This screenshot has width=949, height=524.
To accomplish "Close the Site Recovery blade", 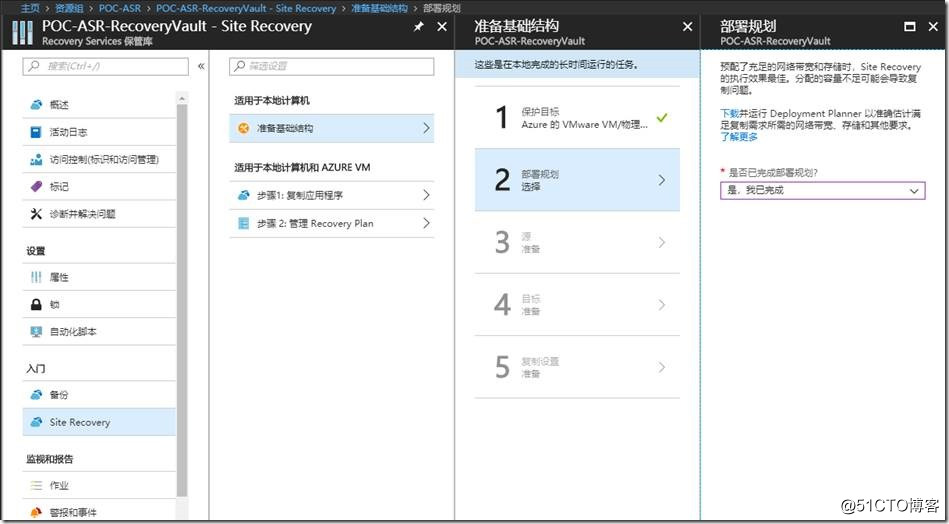I will tap(442, 27).
